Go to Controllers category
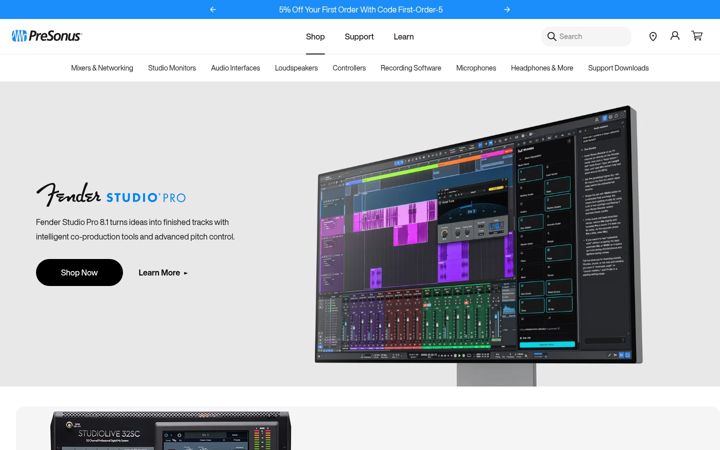 pos(349,68)
